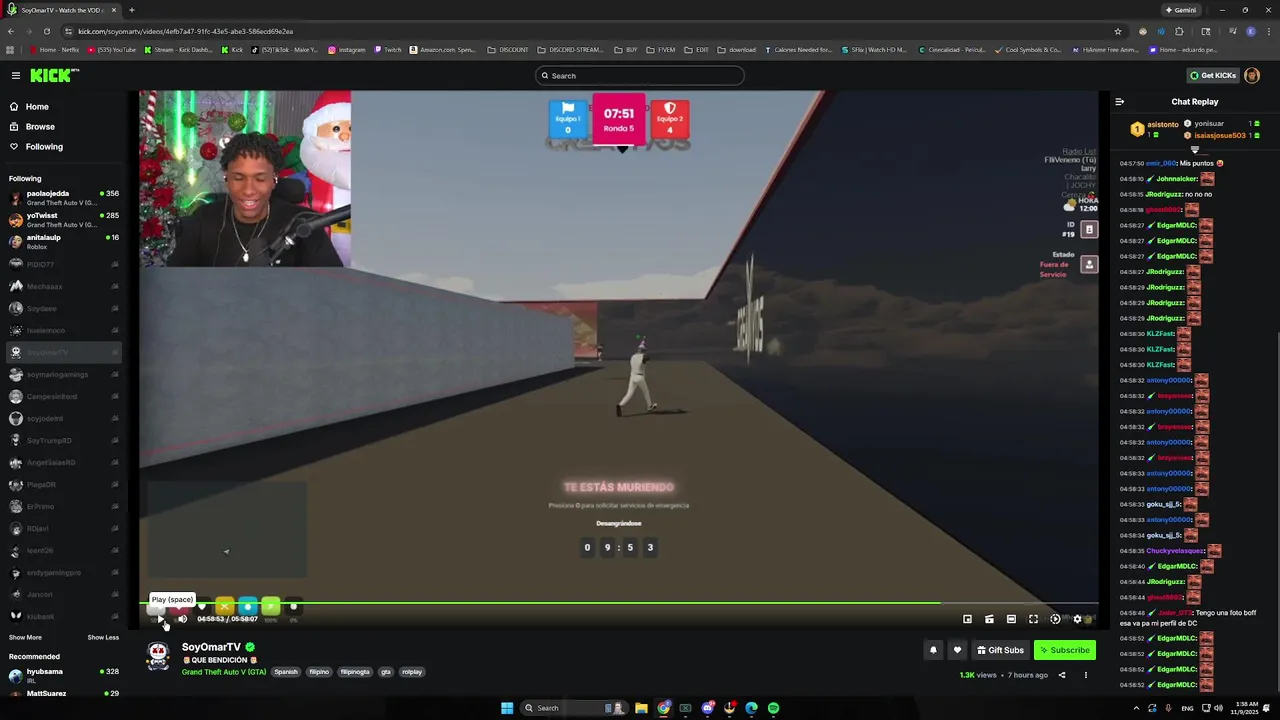1280x720 pixels.
Task: Click New Tab plus button
Action: click(x=132, y=10)
